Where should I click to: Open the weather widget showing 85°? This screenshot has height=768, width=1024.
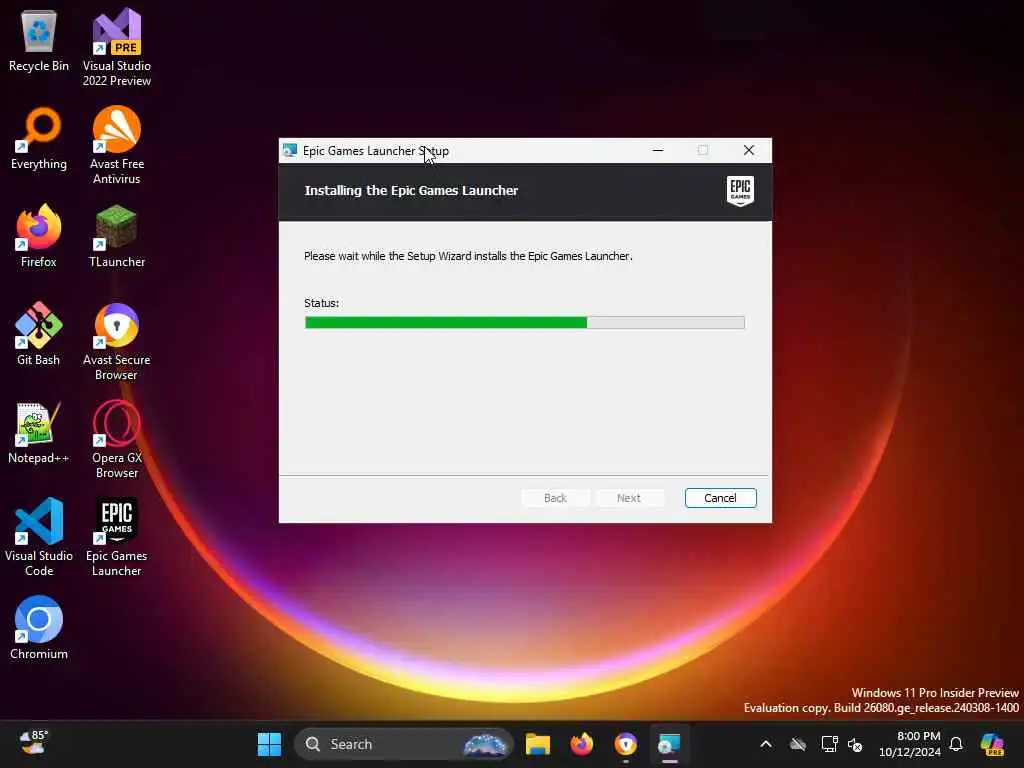[x=34, y=743]
